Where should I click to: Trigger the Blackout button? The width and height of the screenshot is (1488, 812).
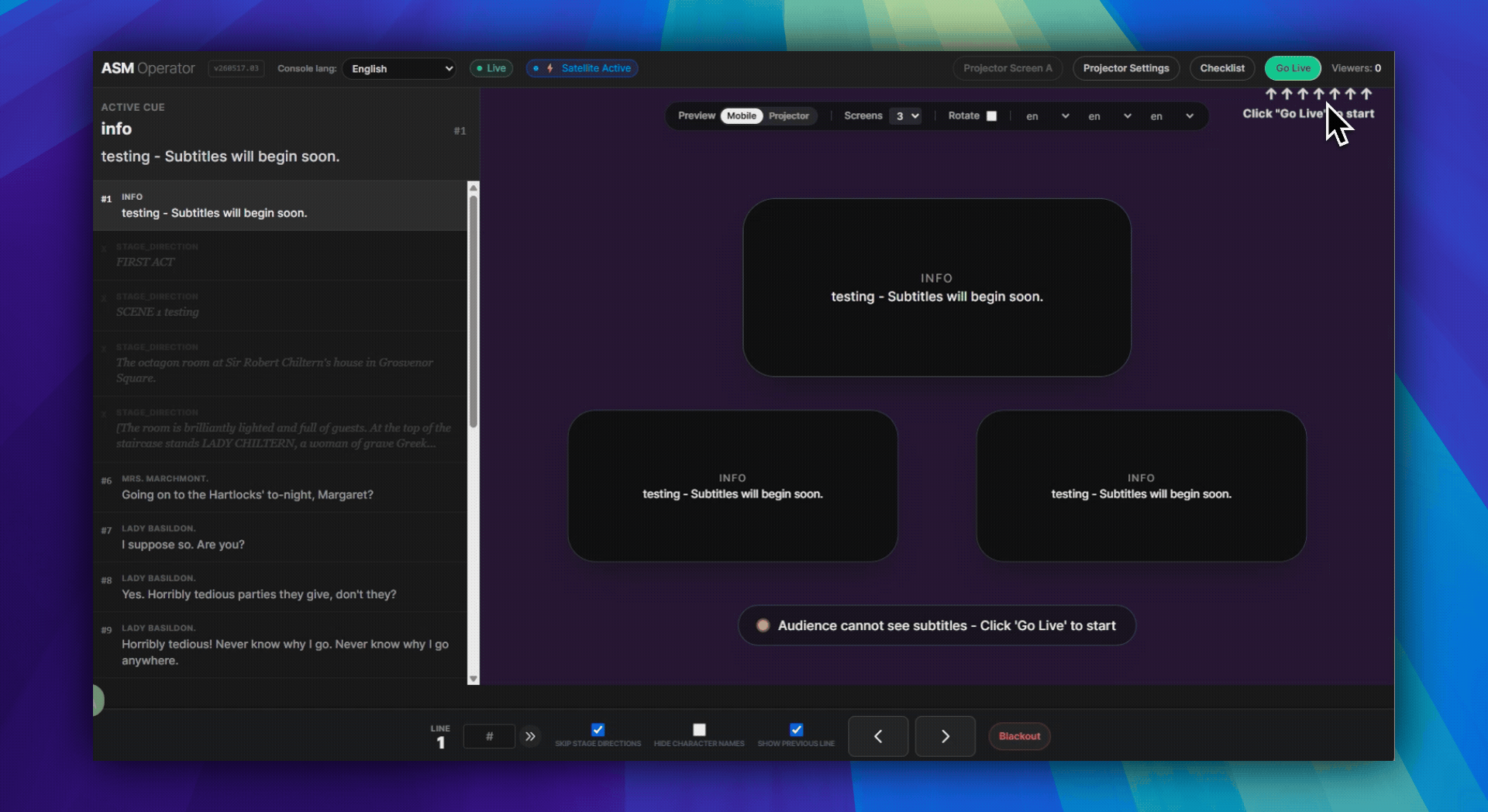1019,736
